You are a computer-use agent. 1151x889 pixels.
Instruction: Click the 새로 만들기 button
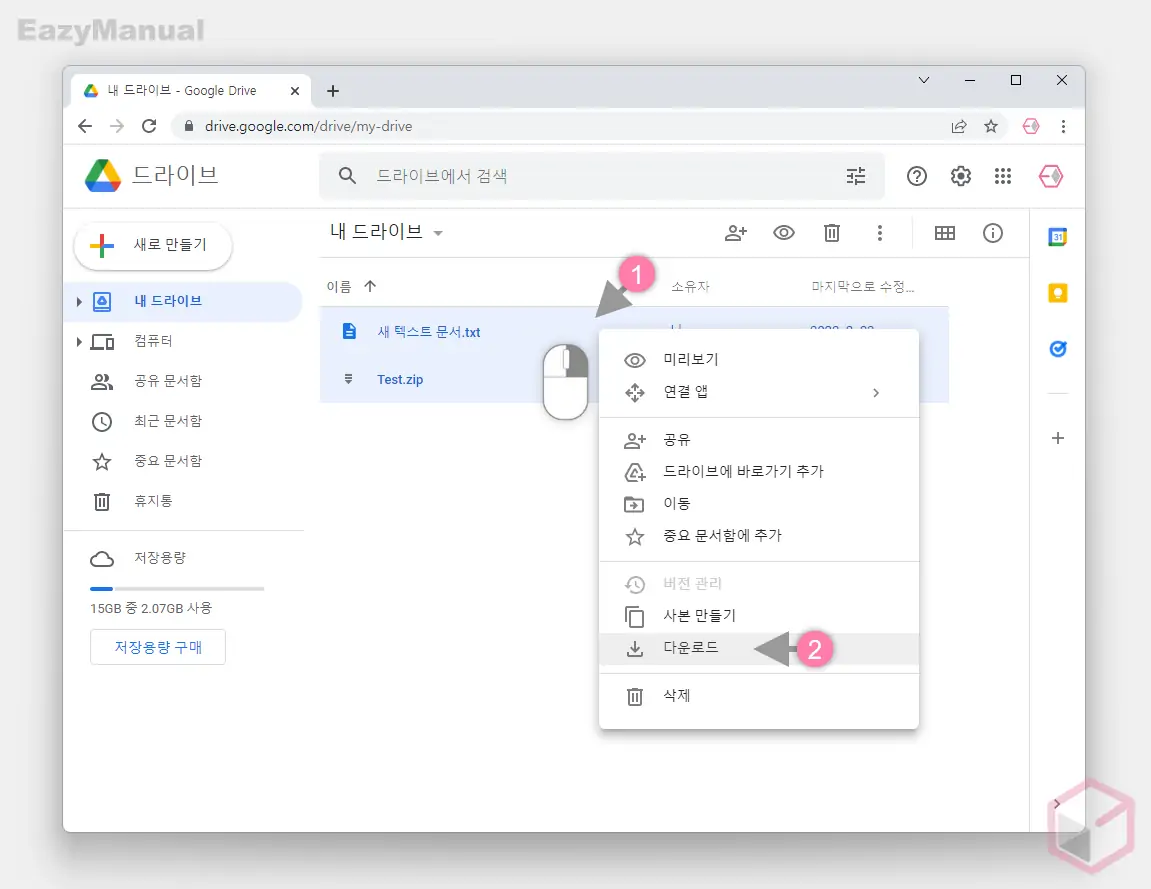[x=152, y=245]
